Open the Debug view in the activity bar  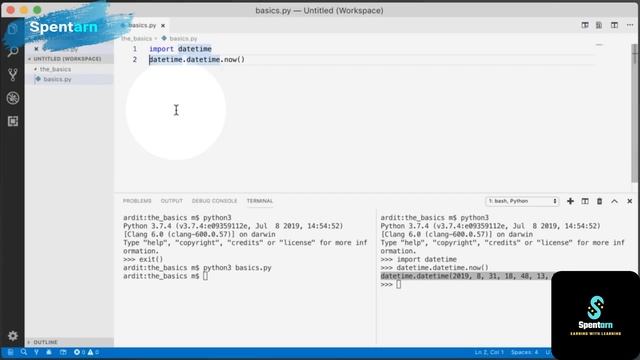pos(13,98)
